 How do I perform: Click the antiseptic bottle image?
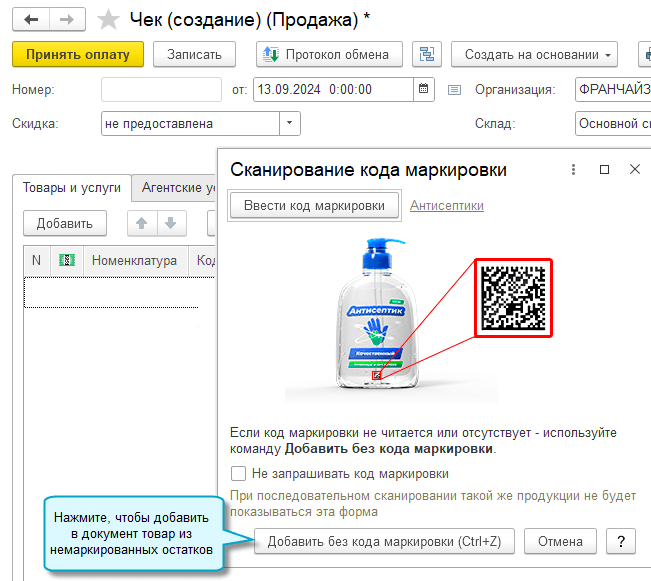point(377,314)
